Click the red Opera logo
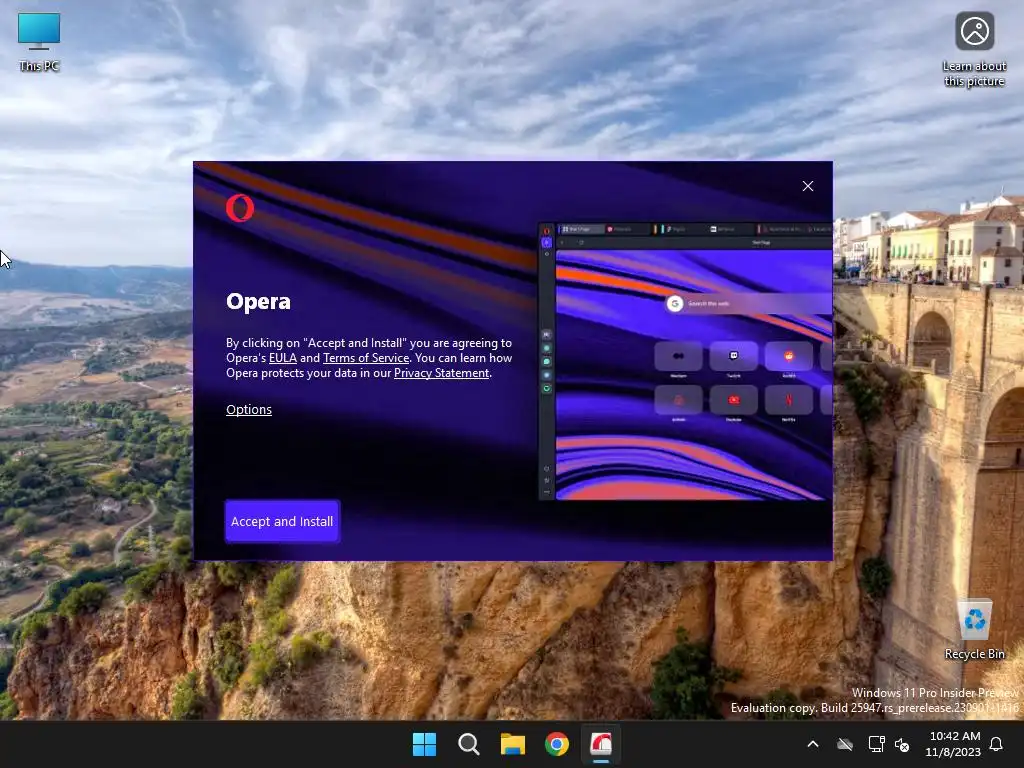Image resolution: width=1024 pixels, height=768 pixels. pyautogui.click(x=240, y=208)
